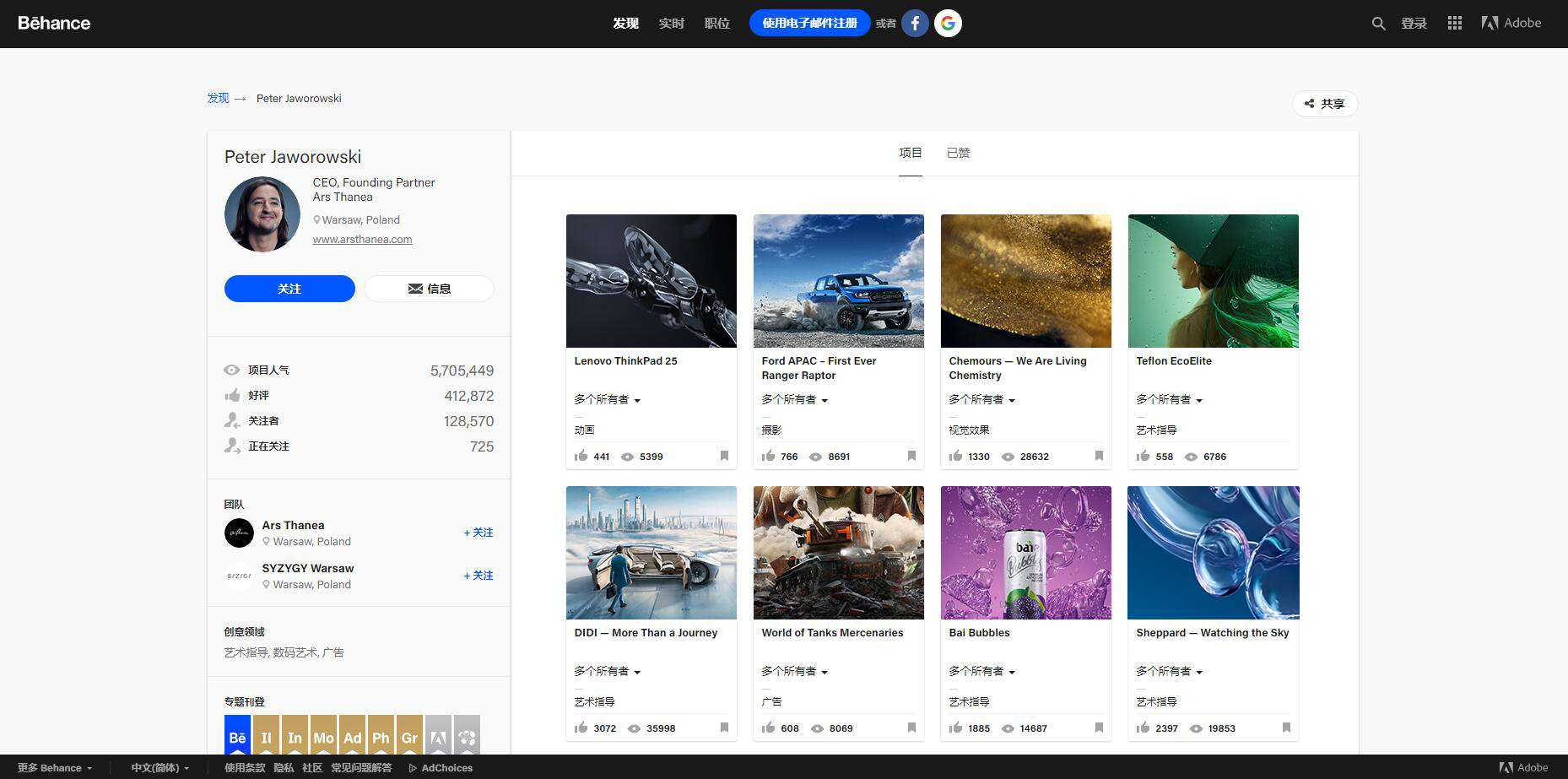Open the 隐私 footer link

[284, 768]
